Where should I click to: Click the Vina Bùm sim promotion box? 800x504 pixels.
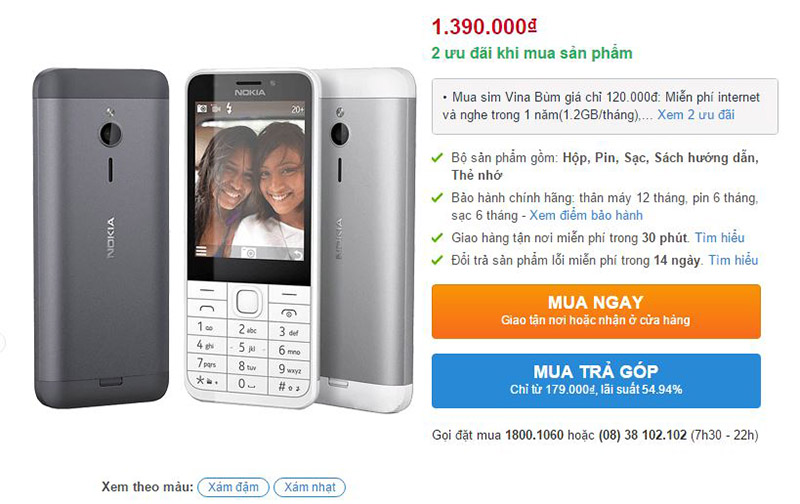pyautogui.click(x=605, y=106)
